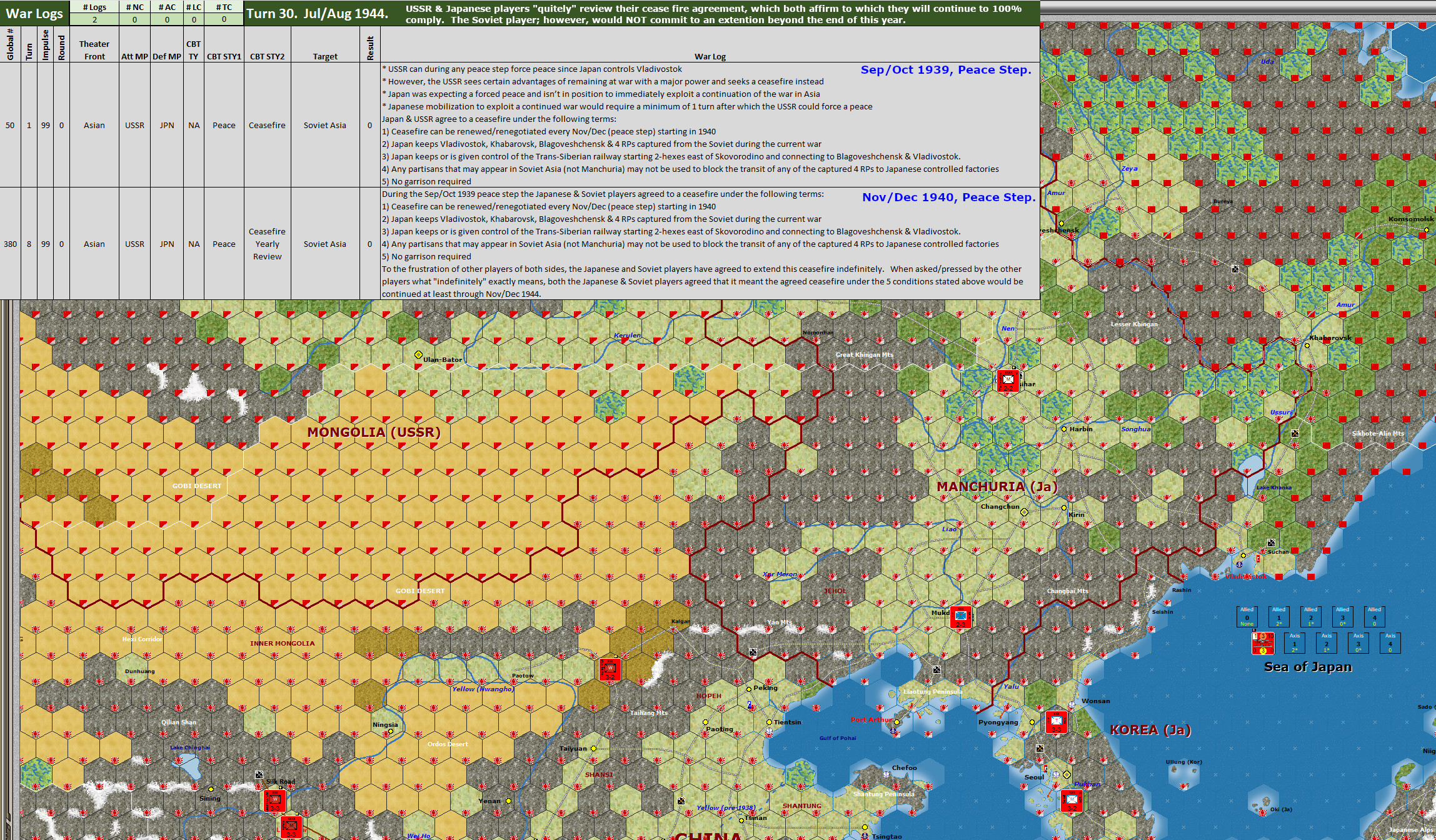Viewport: 1436px width, 840px height.
Task: Select the Axis 1 sea box
Action: (x=1294, y=642)
